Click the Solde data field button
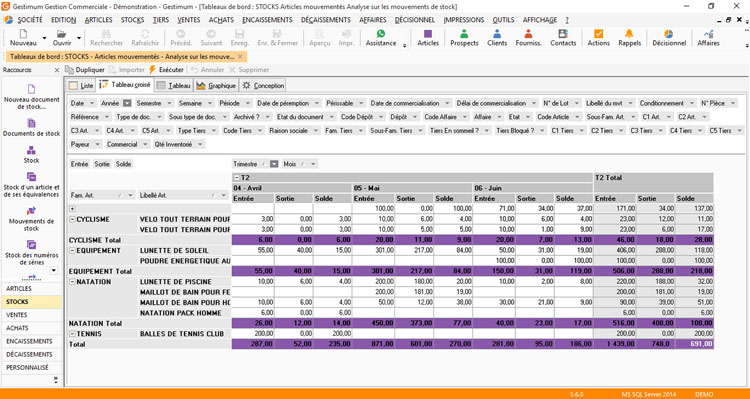The image size is (750, 399). click(123, 164)
